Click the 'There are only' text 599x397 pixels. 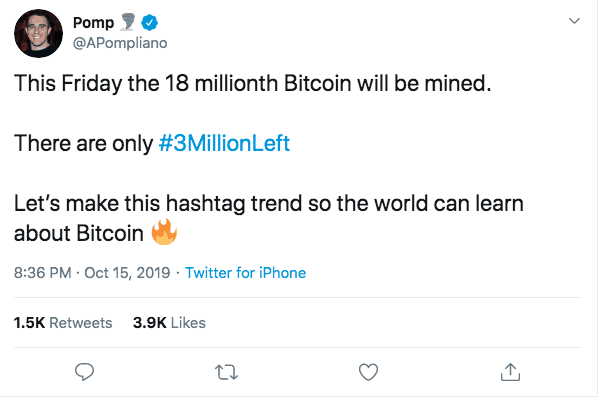[84, 143]
